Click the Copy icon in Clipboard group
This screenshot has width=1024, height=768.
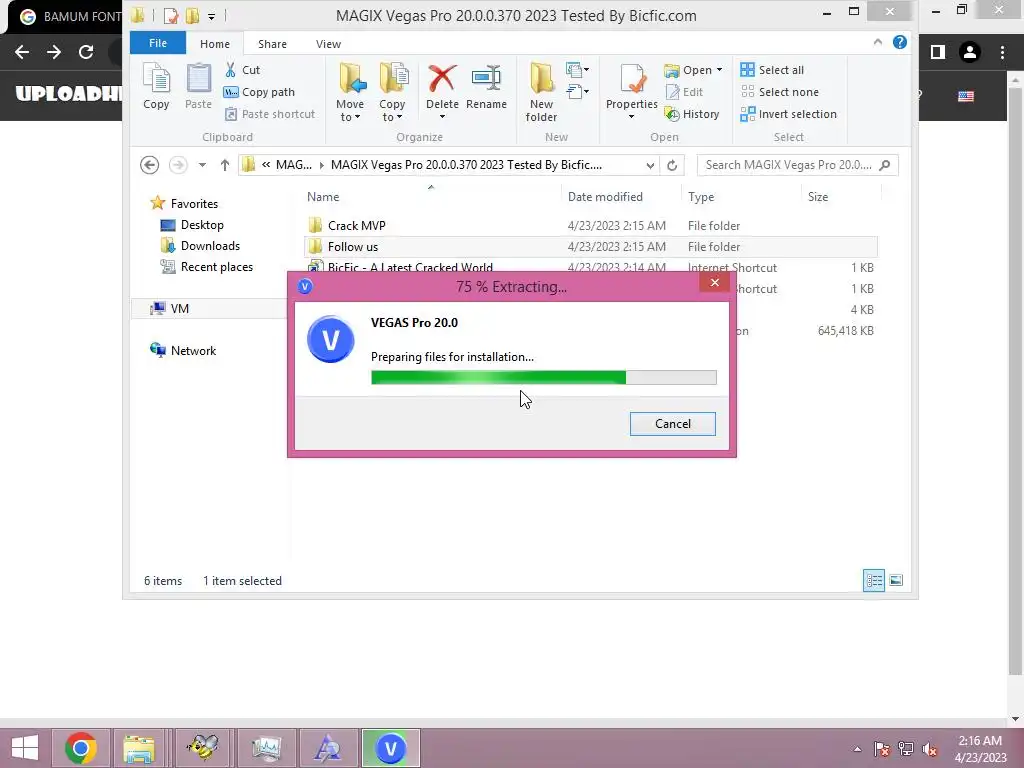coord(156,86)
